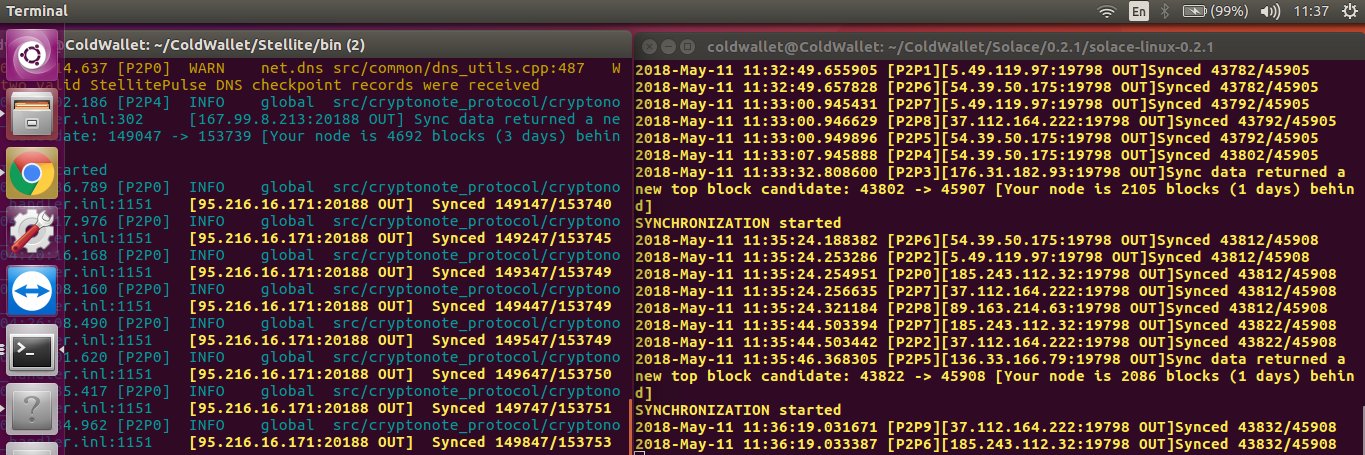The height and width of the screenshot is (455, 1365).
Task: Click the 11:32:49.657828 [P2P6] log line
Action: coord(977,88)
